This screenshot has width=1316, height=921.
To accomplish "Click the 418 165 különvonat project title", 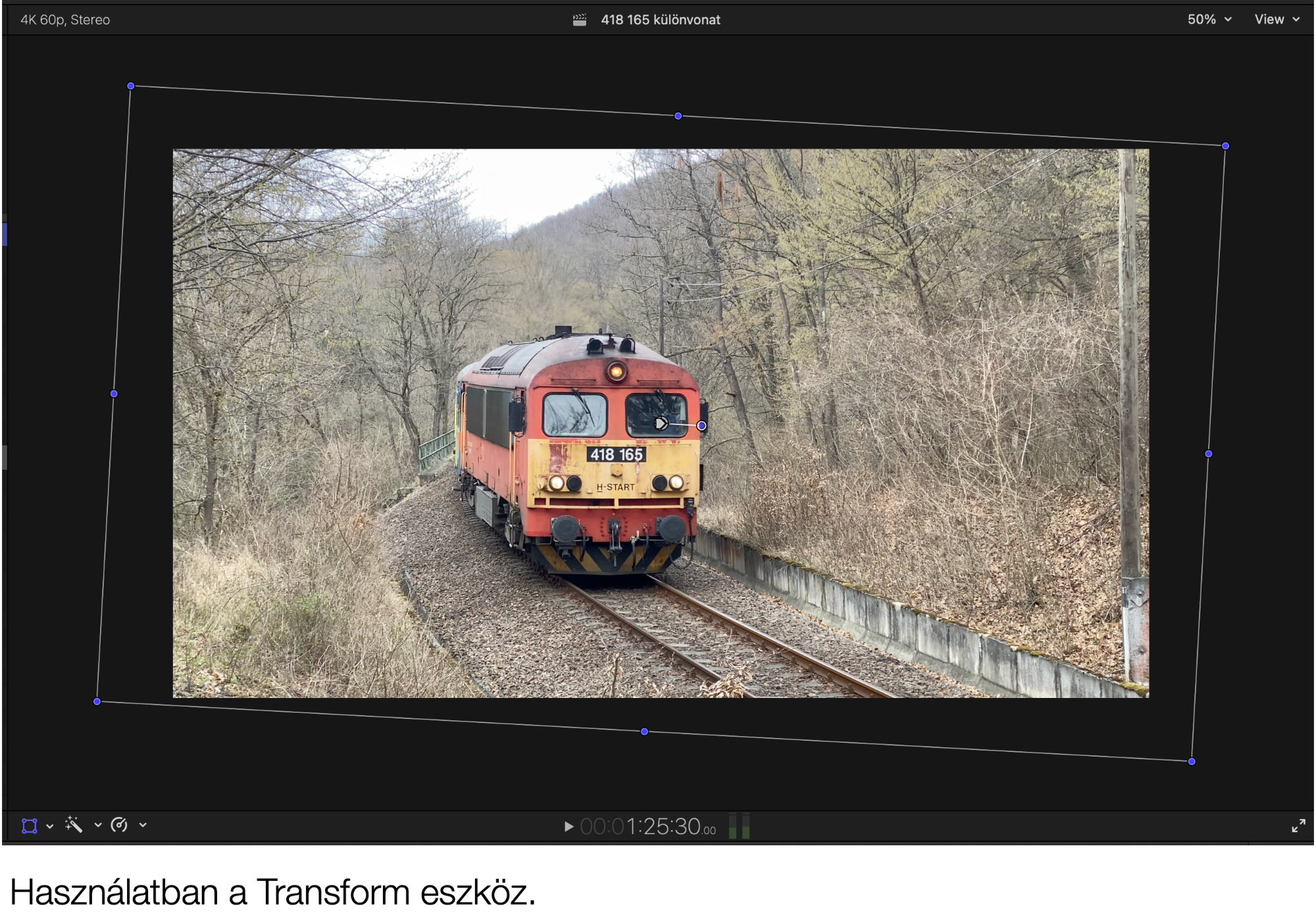I will 661,20.
